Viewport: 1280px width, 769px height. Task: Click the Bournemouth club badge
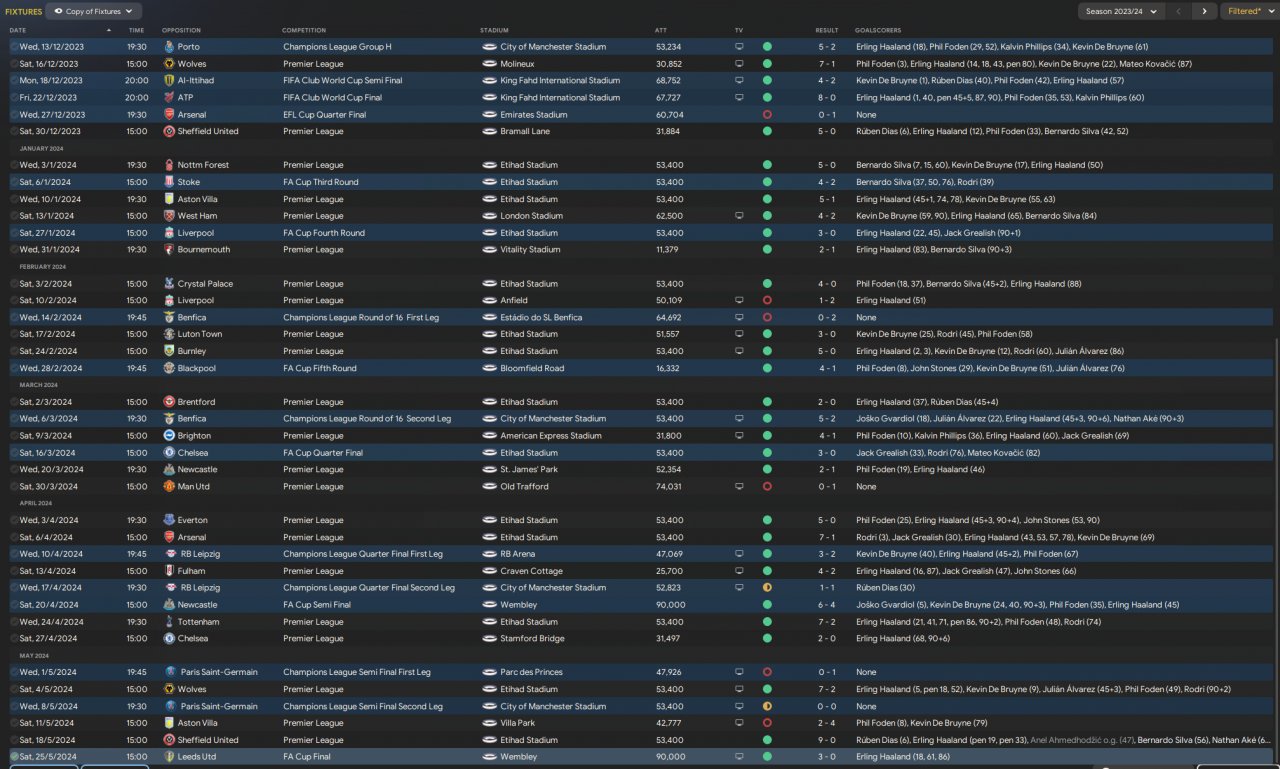pyautogui.click(x=169, y=250)
